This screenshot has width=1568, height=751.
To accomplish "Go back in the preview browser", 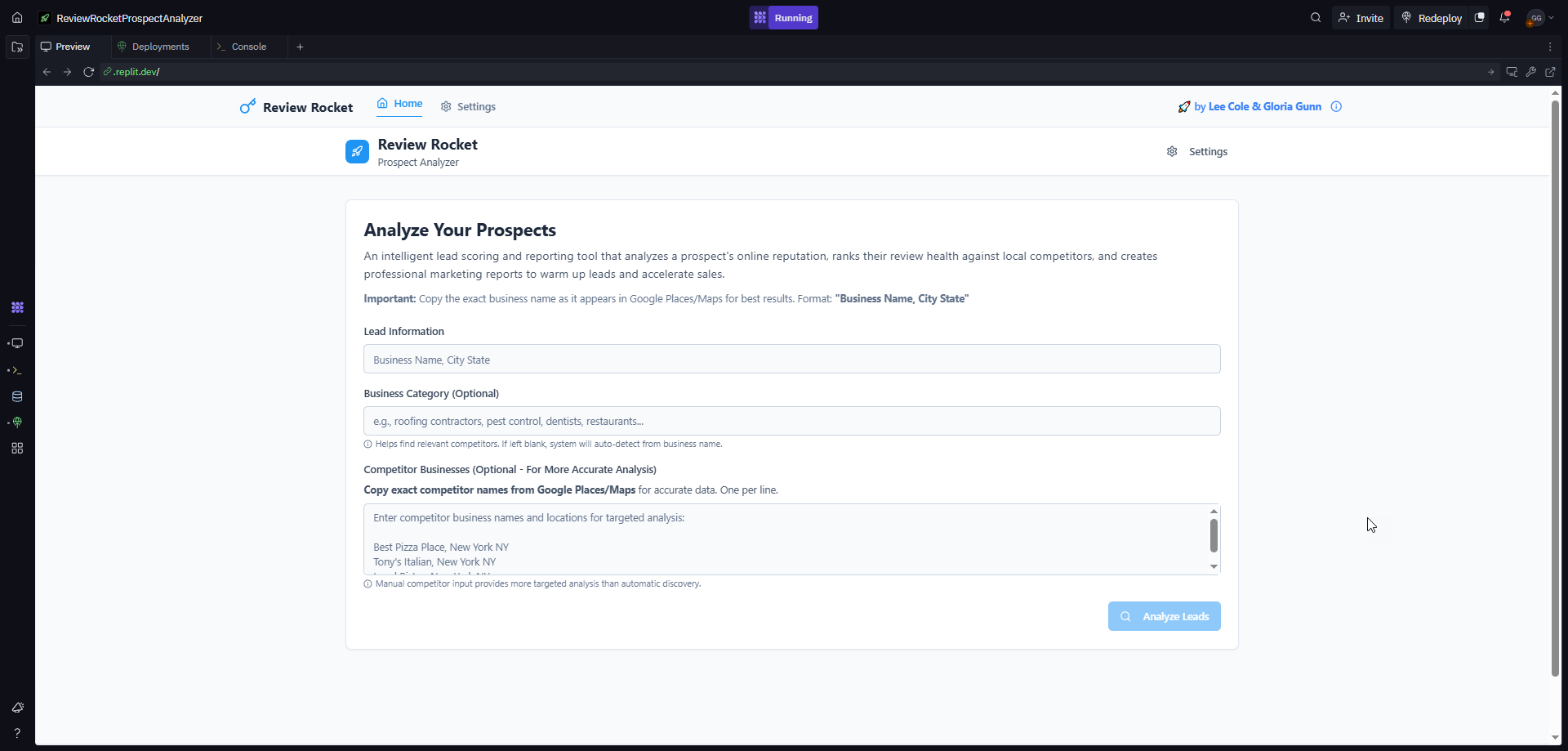I will click(47, 72).
